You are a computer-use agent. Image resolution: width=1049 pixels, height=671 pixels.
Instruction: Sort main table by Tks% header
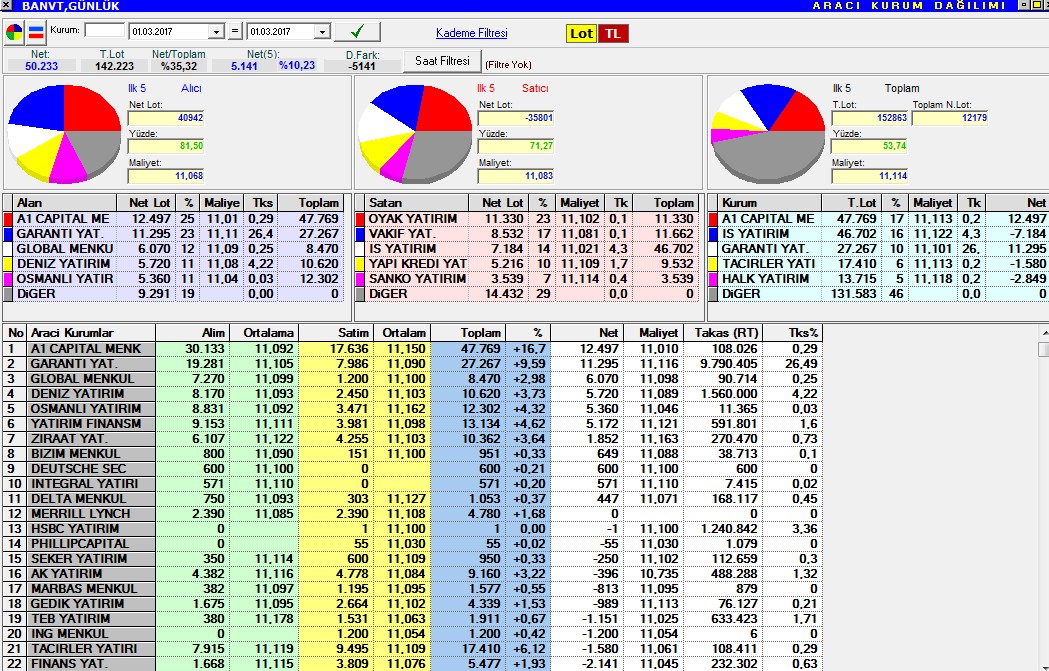tap(793, 332)
